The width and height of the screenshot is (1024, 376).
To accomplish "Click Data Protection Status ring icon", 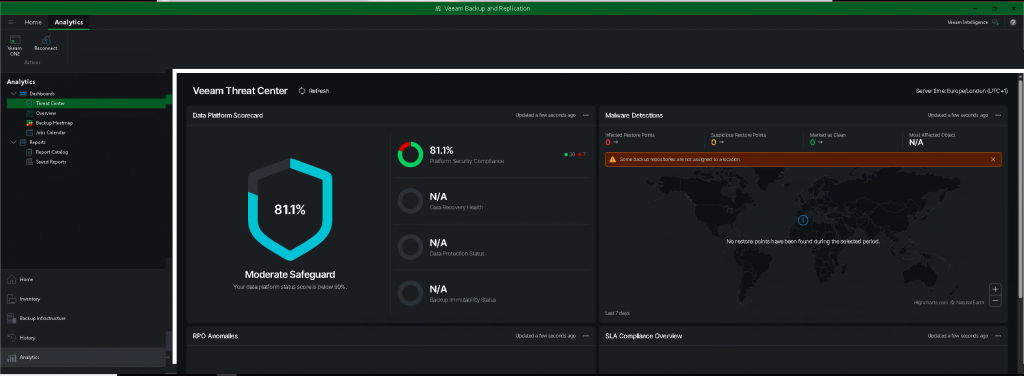I will (411, 247).
